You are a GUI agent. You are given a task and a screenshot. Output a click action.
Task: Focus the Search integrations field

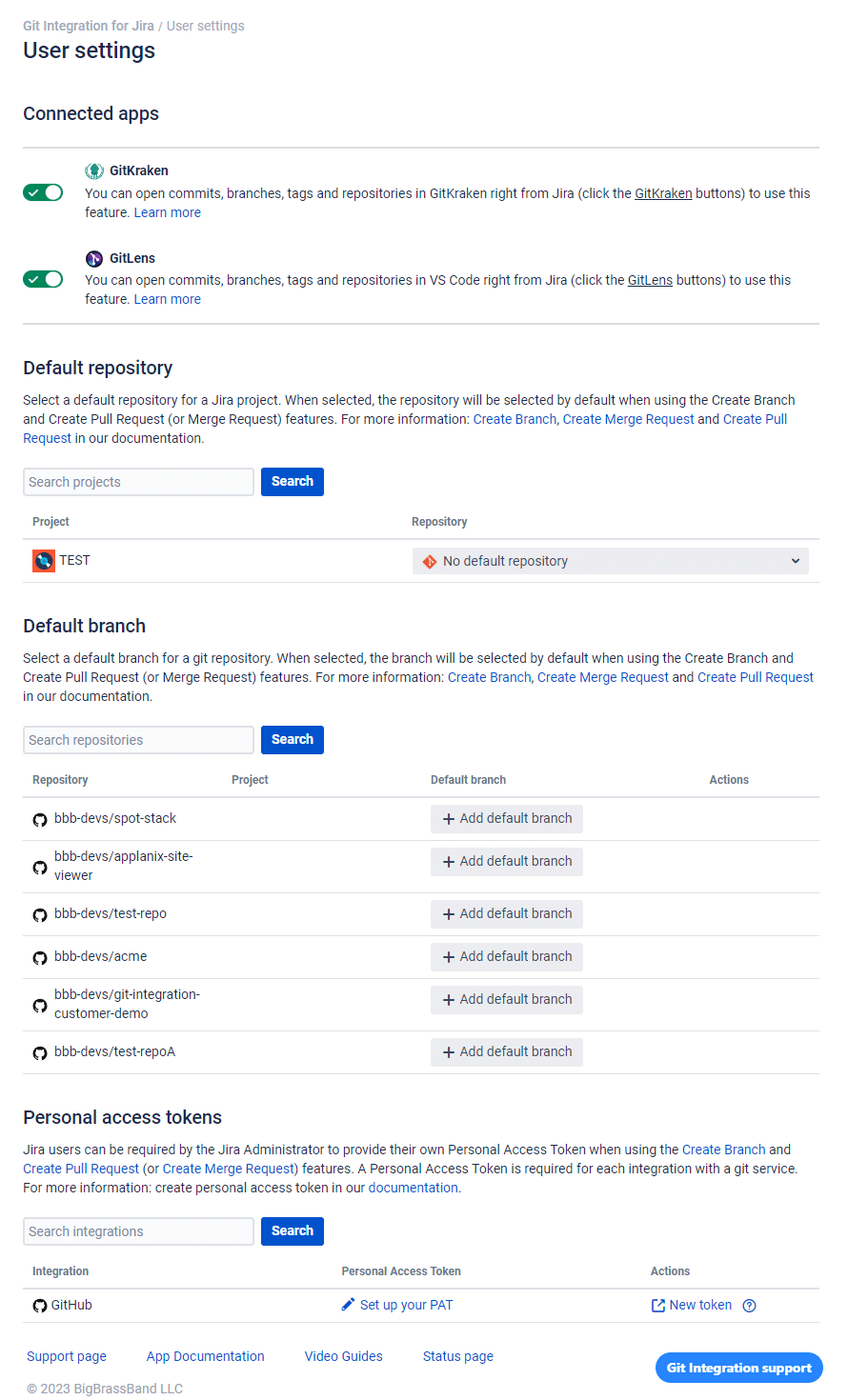click(x=138, y=1231)
